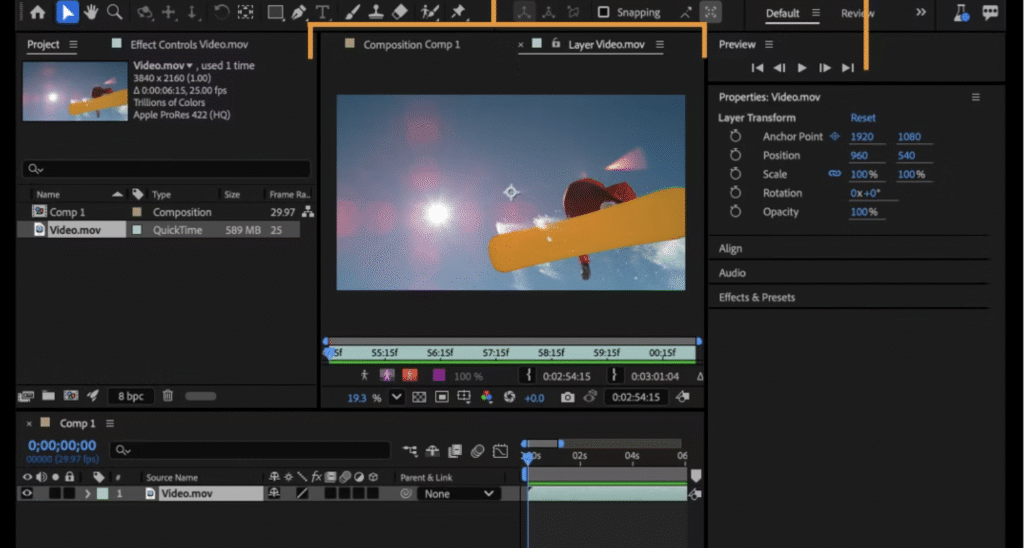Click the purple color swatch in viewer
This screenshot has width=1024, height=548.
click(439, 375)
